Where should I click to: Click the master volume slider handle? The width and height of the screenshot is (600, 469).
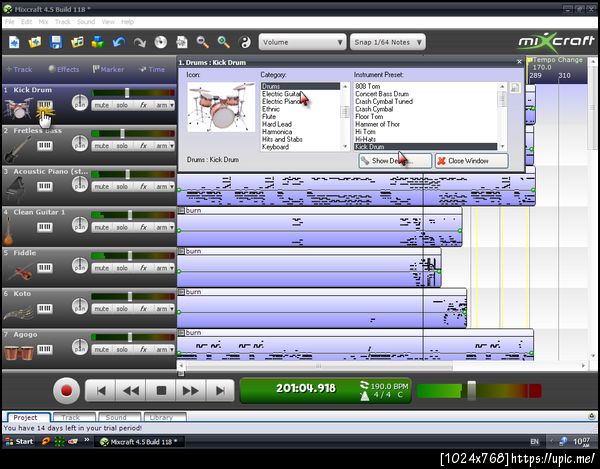pyautogui.click(x=472, y=391)
